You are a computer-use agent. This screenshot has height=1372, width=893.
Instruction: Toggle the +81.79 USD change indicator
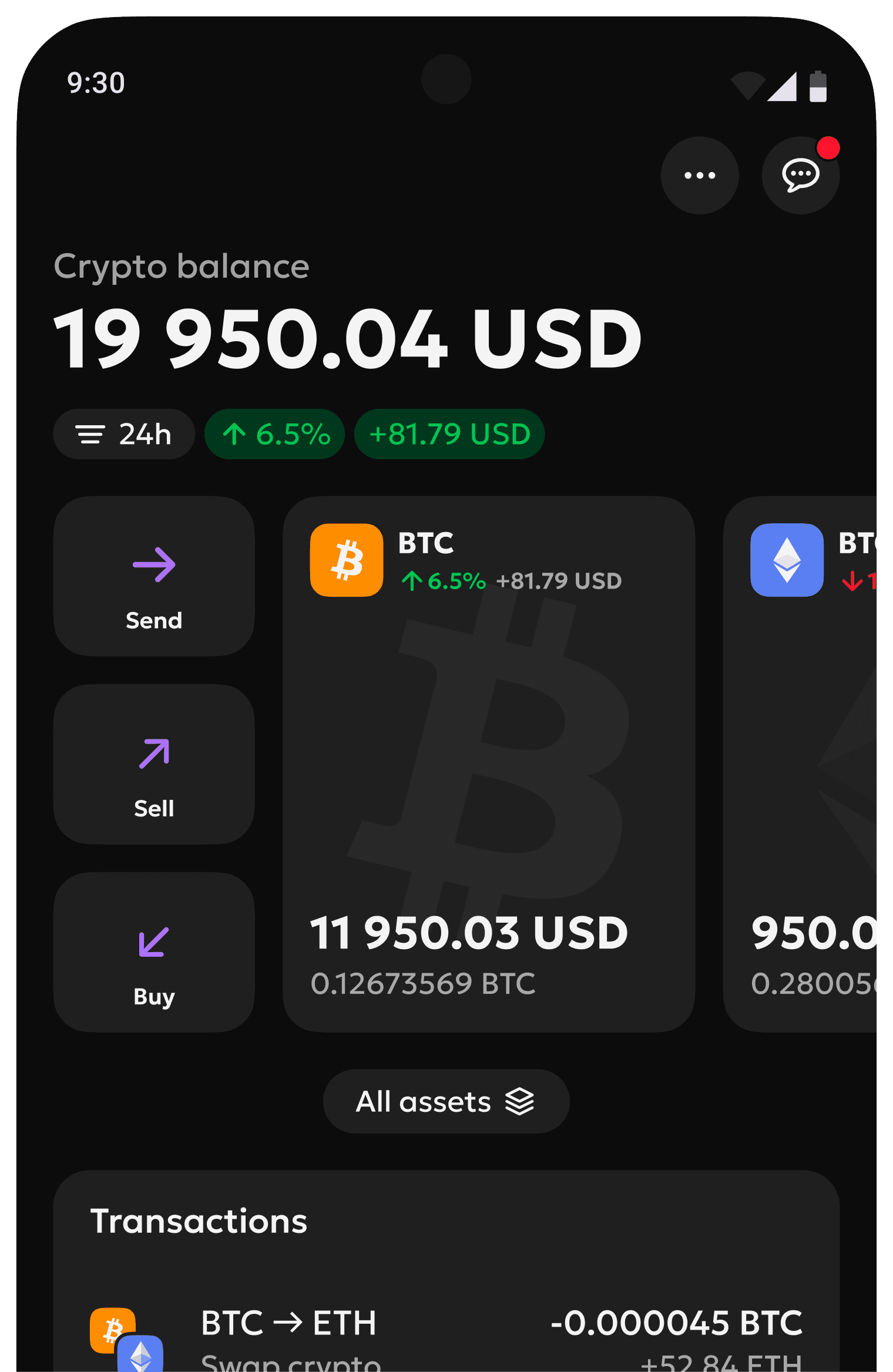pyautogui.click(x=449, y=434)
